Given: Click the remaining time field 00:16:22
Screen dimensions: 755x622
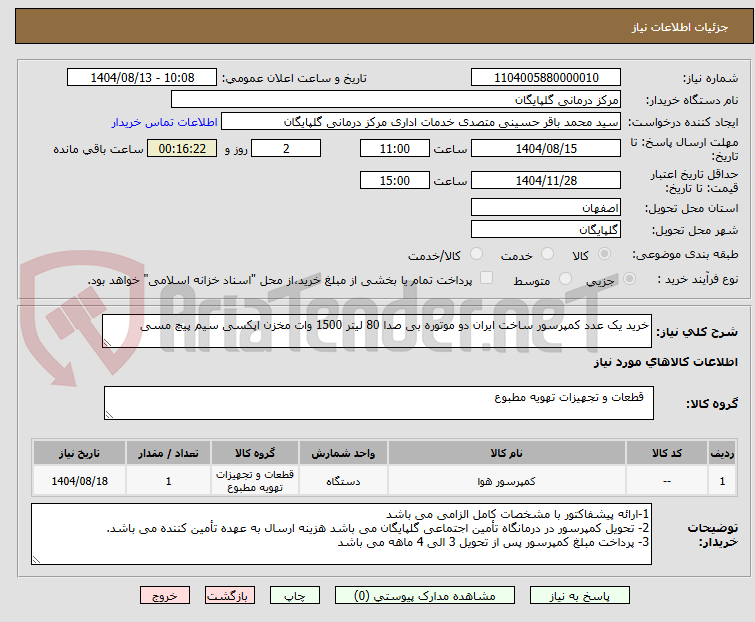Looking at the screenshot, I should coord(182,148).
